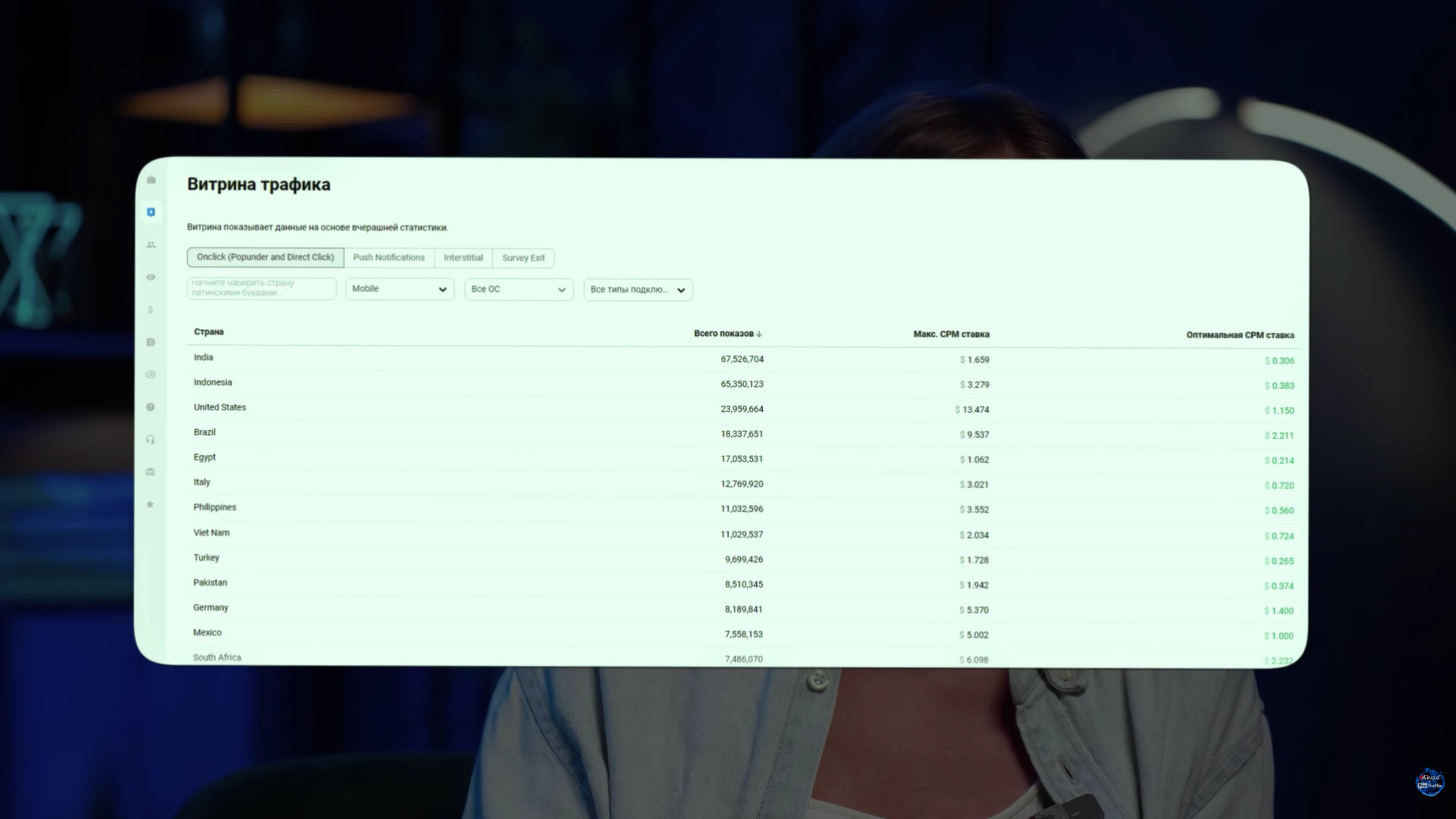
Task: Click Germany's optimal CPM $ 1.400
Action: point(1279,611)
